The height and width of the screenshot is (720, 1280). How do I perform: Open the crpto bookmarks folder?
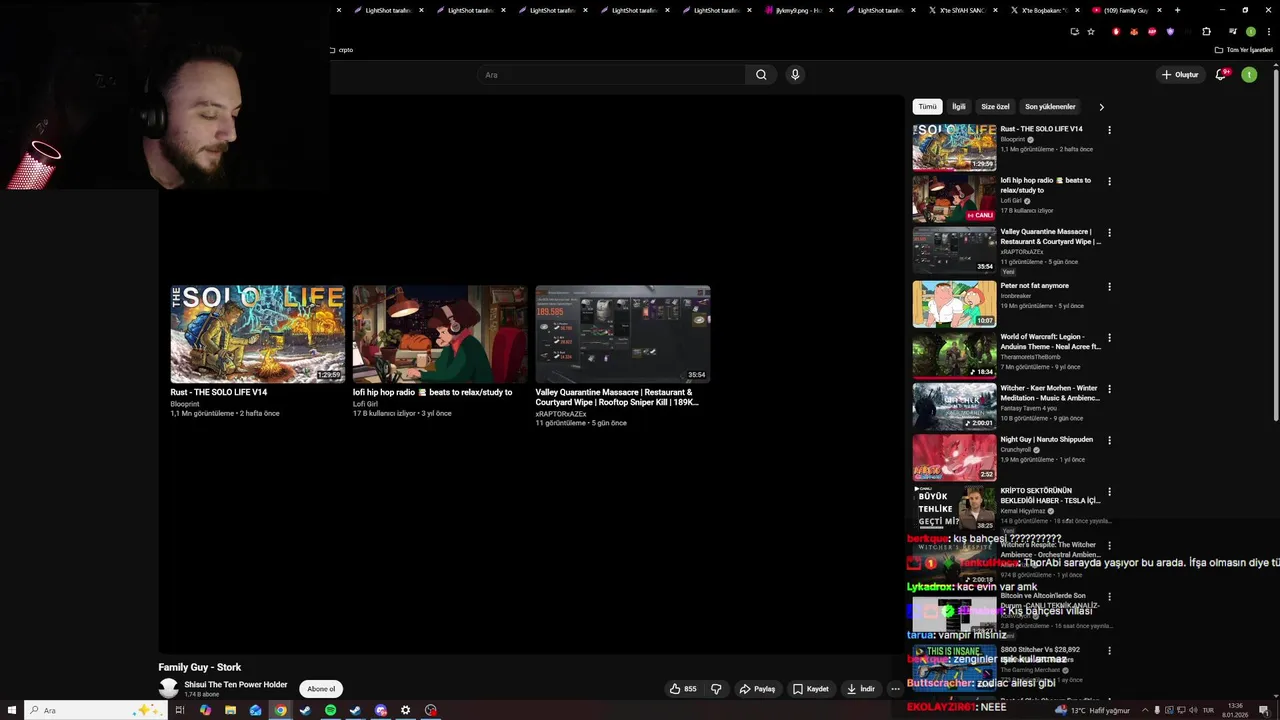point(341,50)
